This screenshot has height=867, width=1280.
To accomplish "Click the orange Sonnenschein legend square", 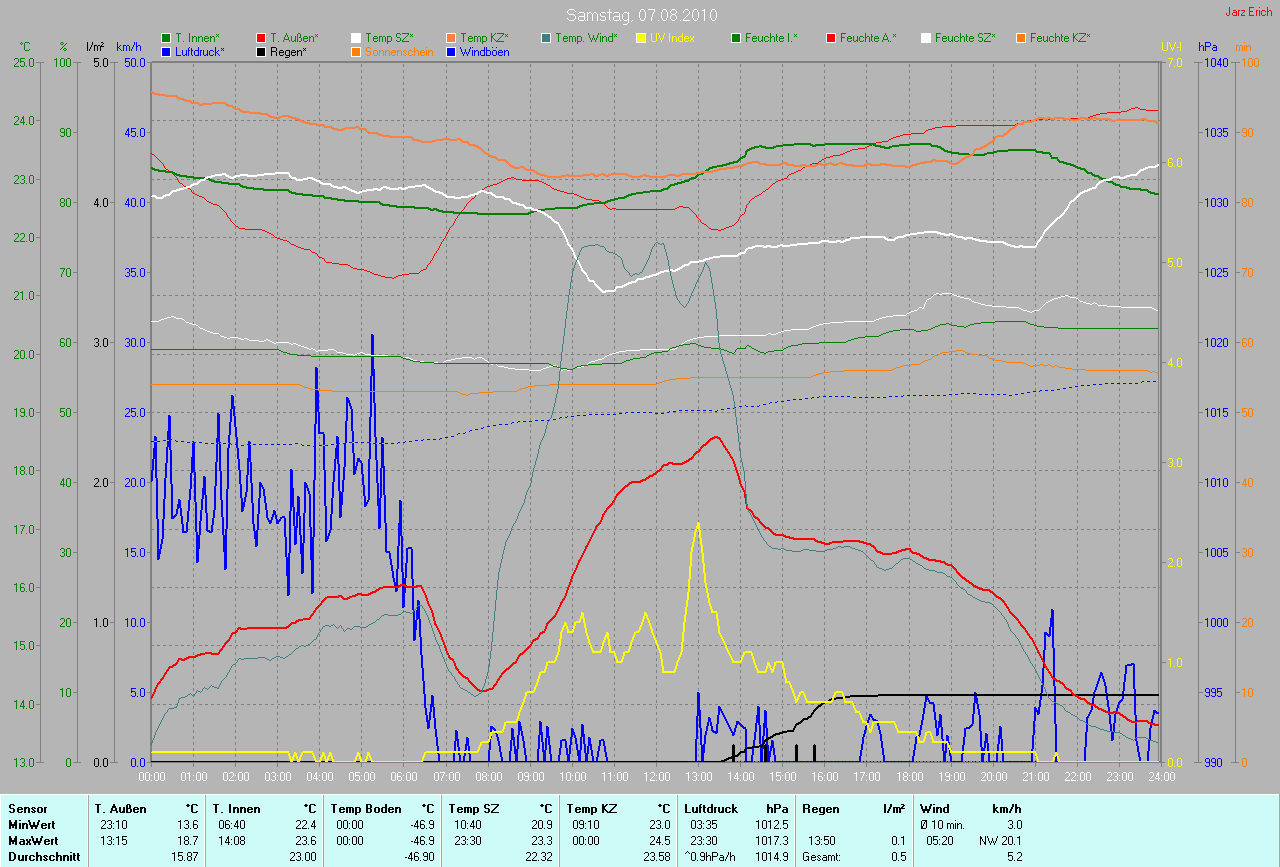I will pyautogui.click(x=356, y=51).
